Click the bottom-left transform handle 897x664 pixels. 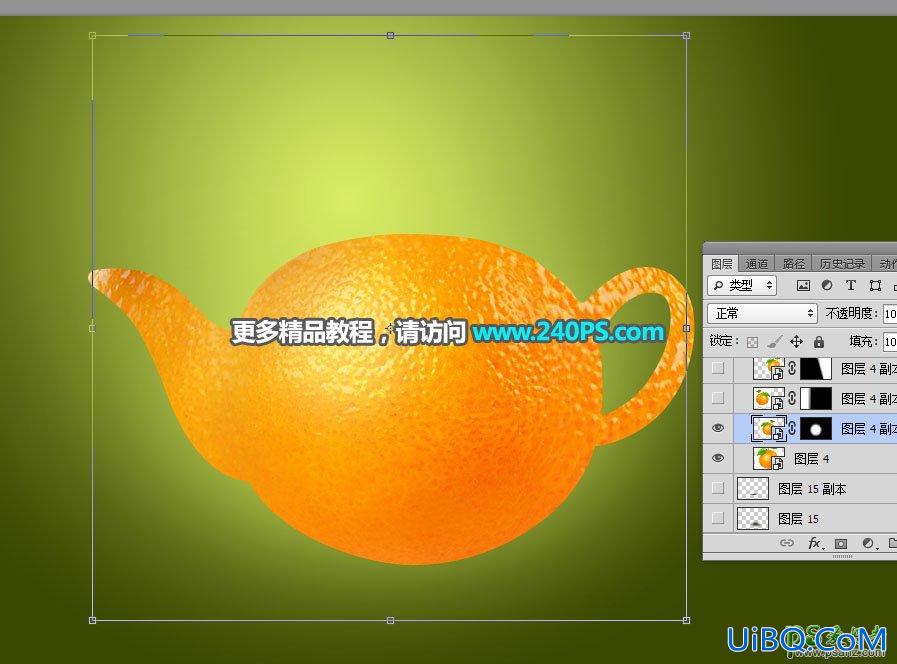(93, 620)
